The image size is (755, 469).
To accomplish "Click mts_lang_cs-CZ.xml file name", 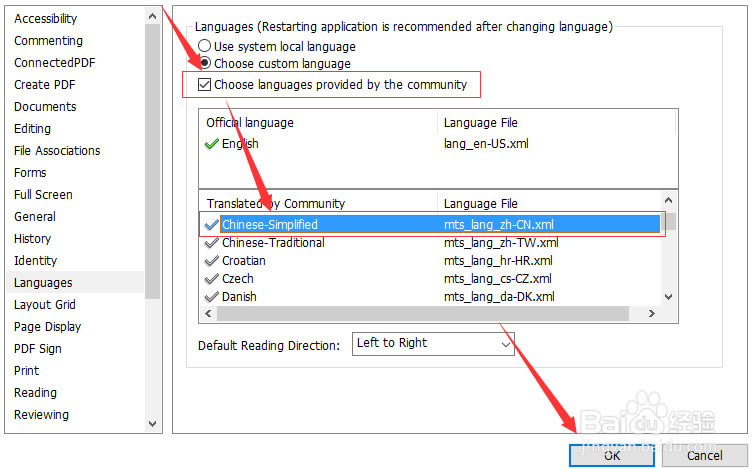I will 498,279.
